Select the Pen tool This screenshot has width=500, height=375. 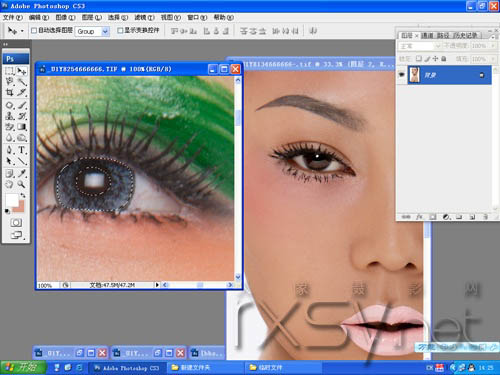(10, 150)
